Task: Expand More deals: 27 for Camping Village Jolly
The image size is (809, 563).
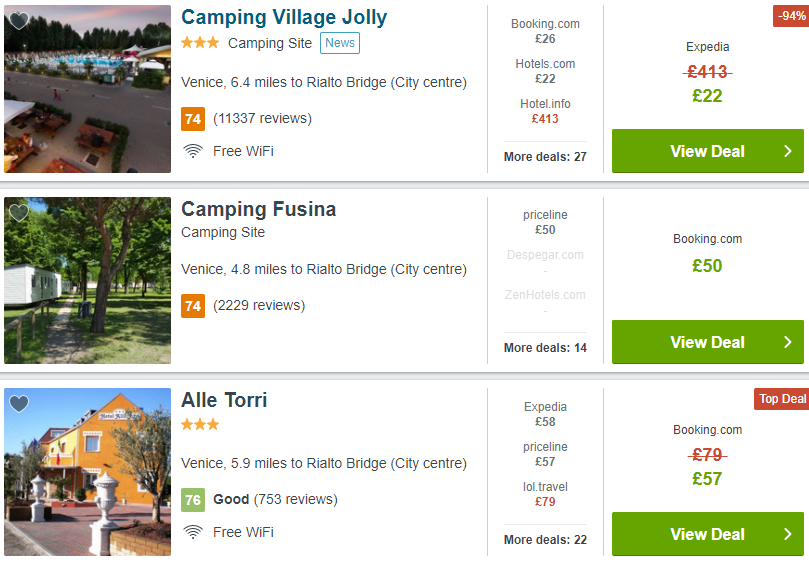Action: (x=545, y=157)
